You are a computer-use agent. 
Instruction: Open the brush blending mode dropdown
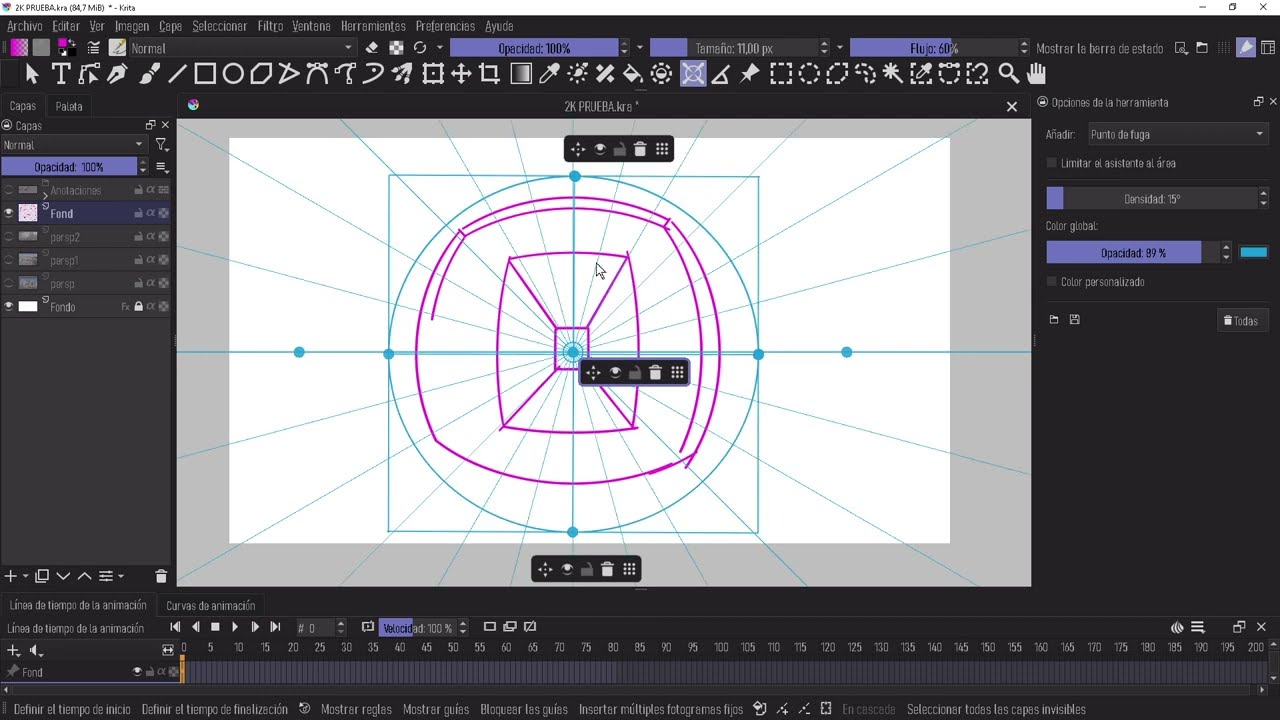click(243, 47)
